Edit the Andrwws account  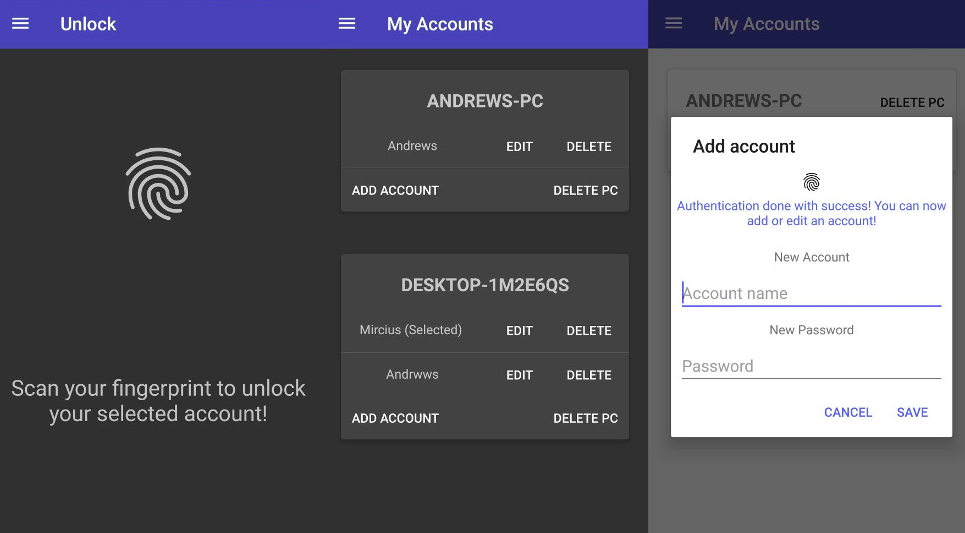[x=519, y=375]
